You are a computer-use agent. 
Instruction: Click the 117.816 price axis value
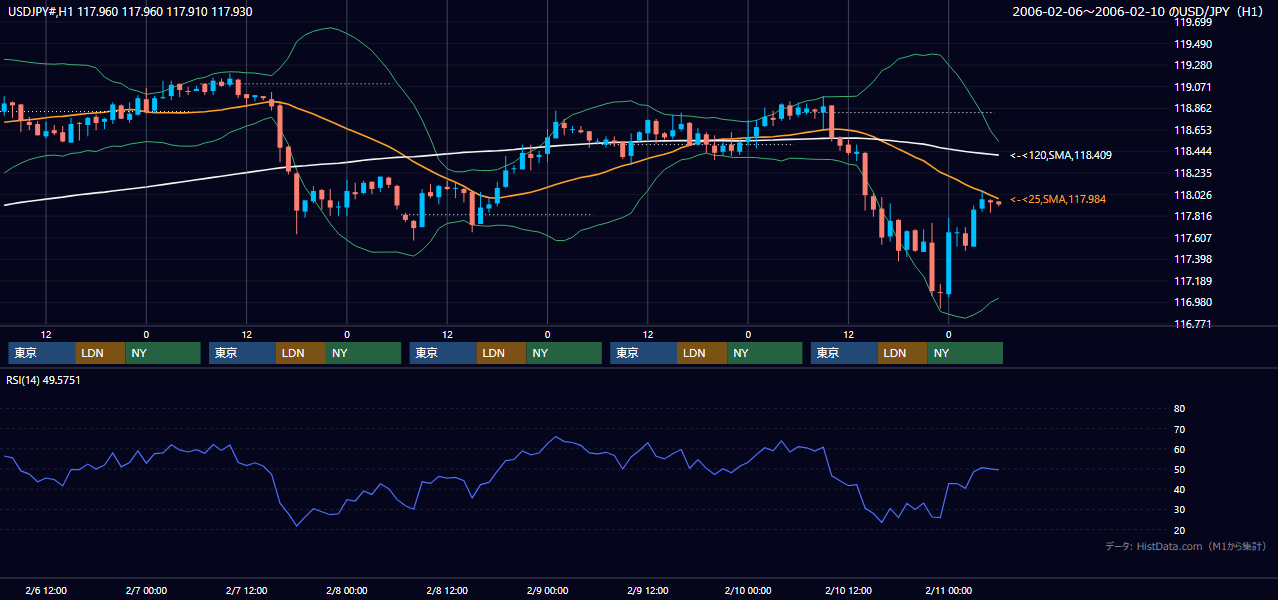click(x=1192, y=216)
